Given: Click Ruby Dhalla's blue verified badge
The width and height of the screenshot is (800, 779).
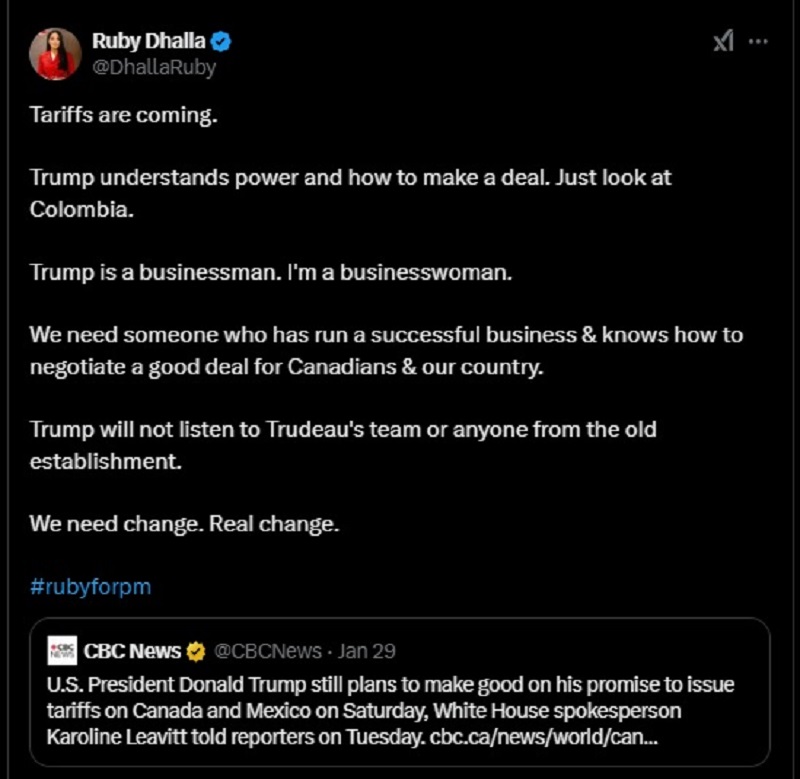Looking at the screenshot, I should click(x=222, y=41).
